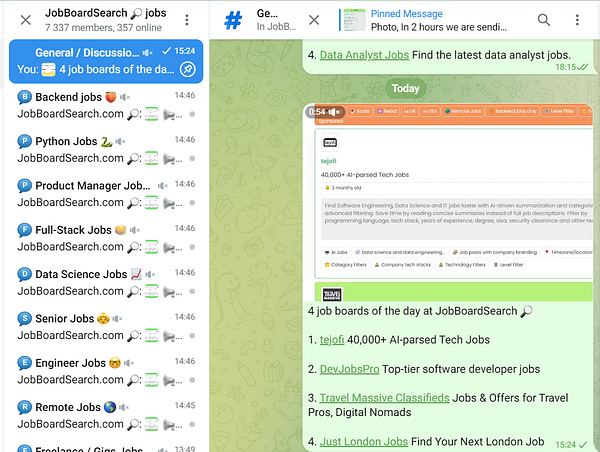Click the pin icon on General topic
This screenshot has height=452, width=600.
click(x=188, y=69)
